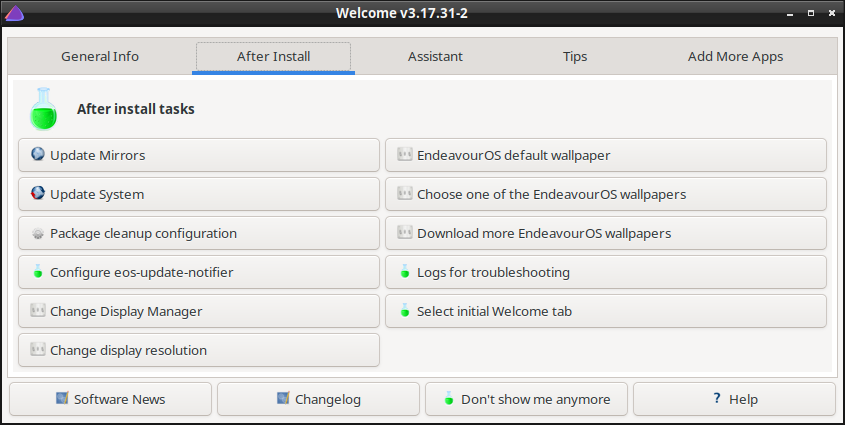Screen dimensions: 845x425
Task: Open Change Display Manager
Action: point(199,311)
